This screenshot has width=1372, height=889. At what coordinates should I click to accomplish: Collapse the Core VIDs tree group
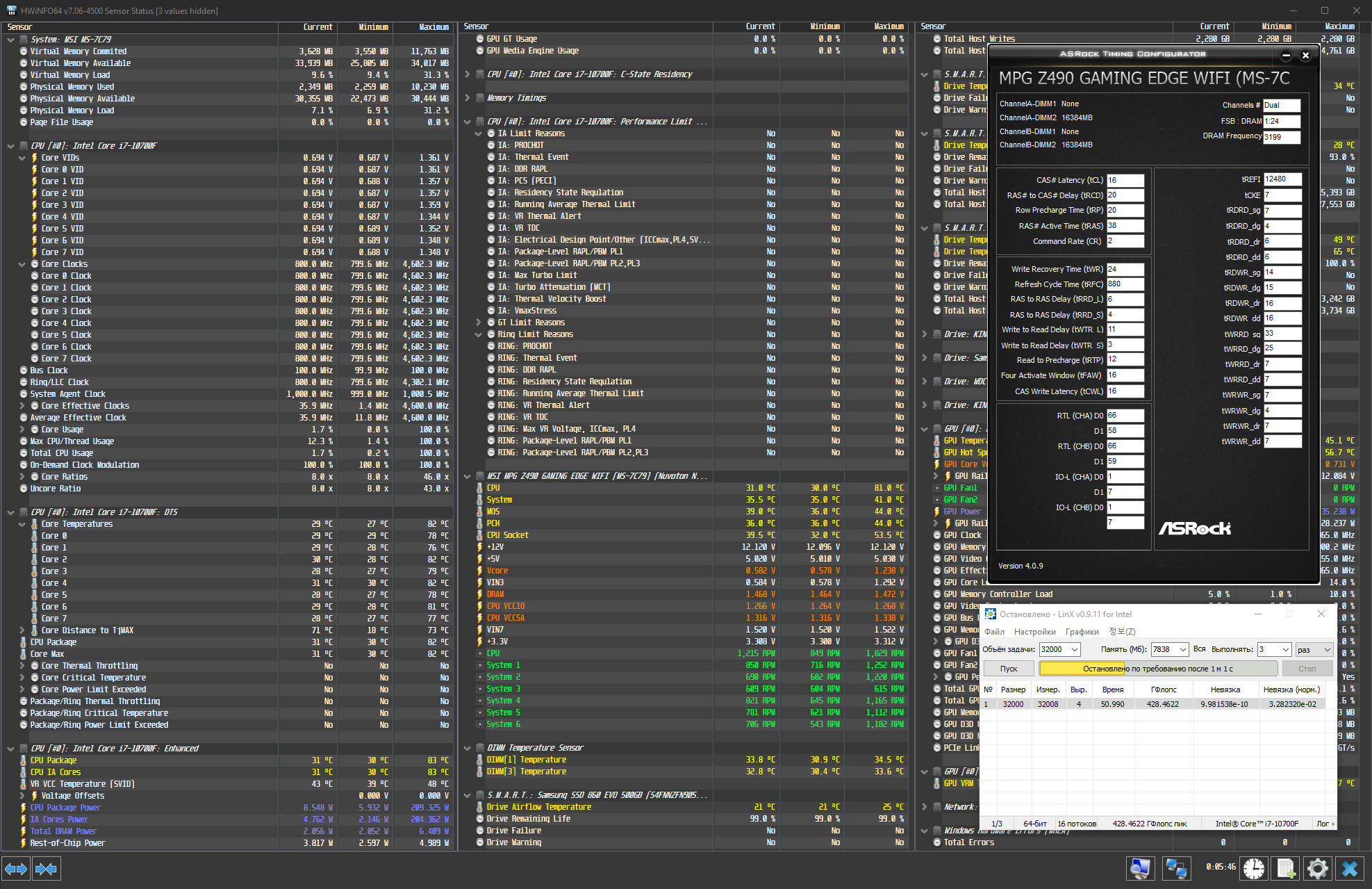[22, 158]
